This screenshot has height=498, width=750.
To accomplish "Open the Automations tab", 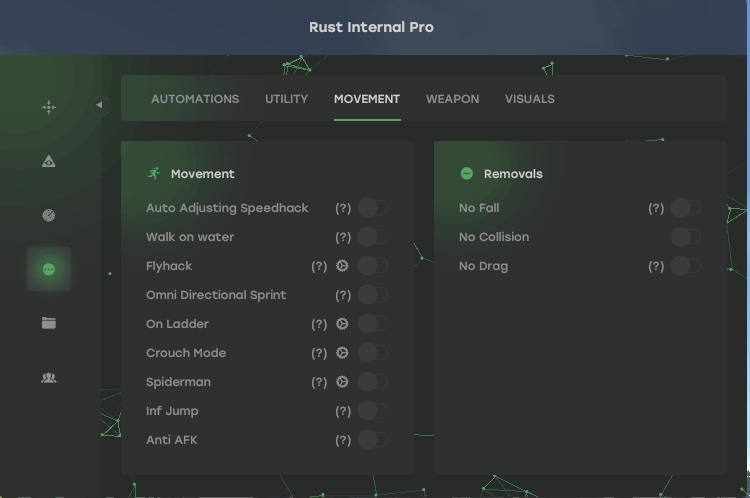I will click(195, 99).
